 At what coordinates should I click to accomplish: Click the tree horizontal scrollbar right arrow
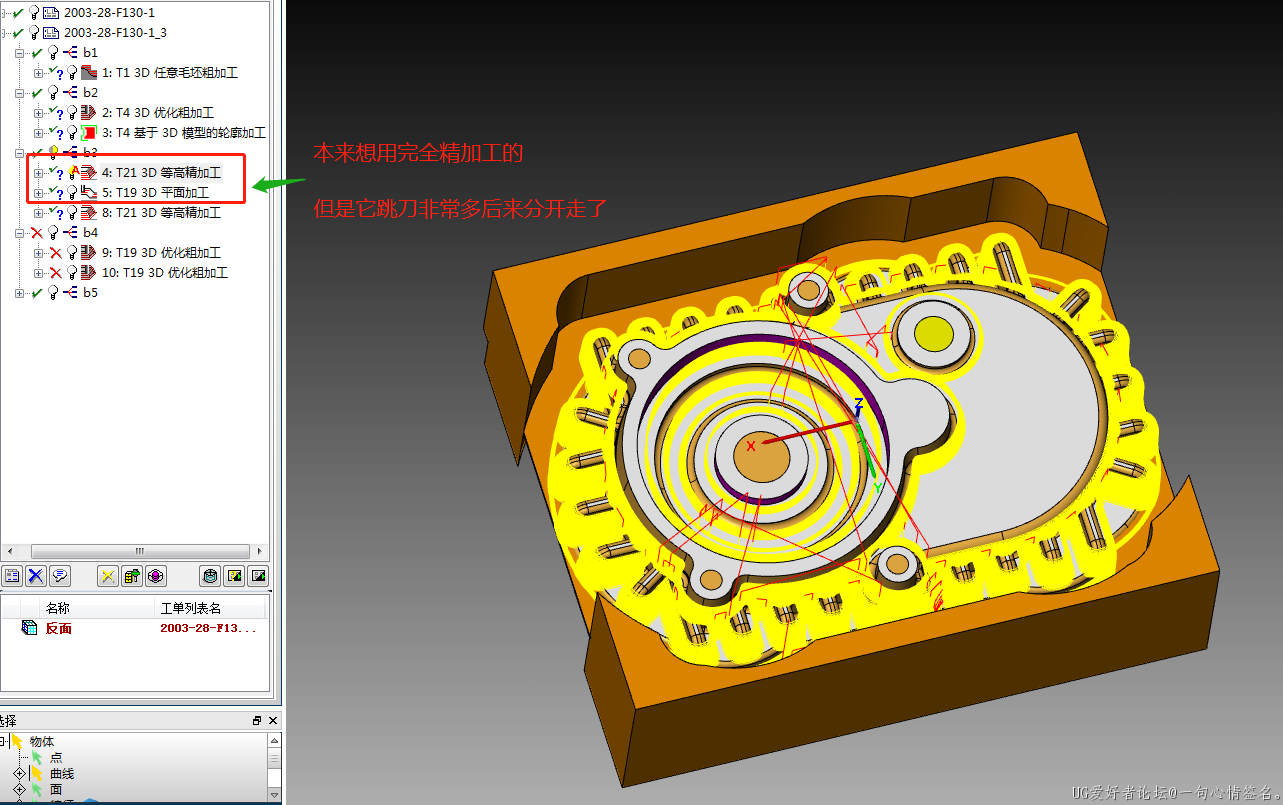pos(261,551)
